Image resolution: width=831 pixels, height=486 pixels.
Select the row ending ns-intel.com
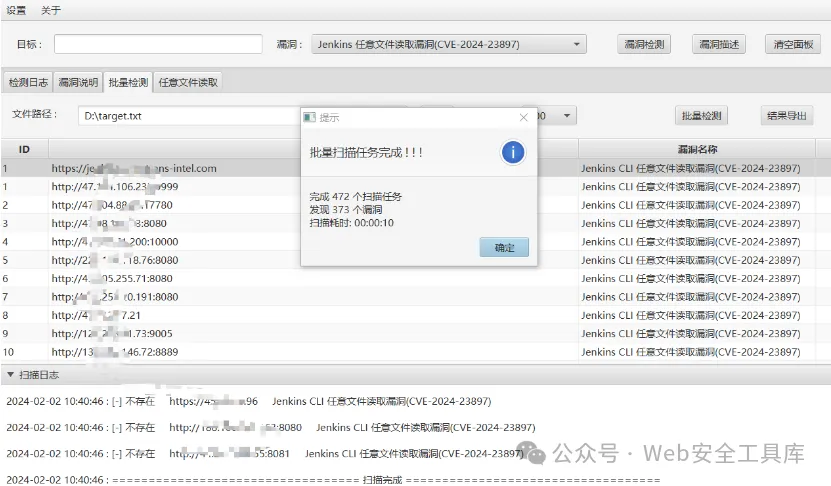click(x=416, y=168)
